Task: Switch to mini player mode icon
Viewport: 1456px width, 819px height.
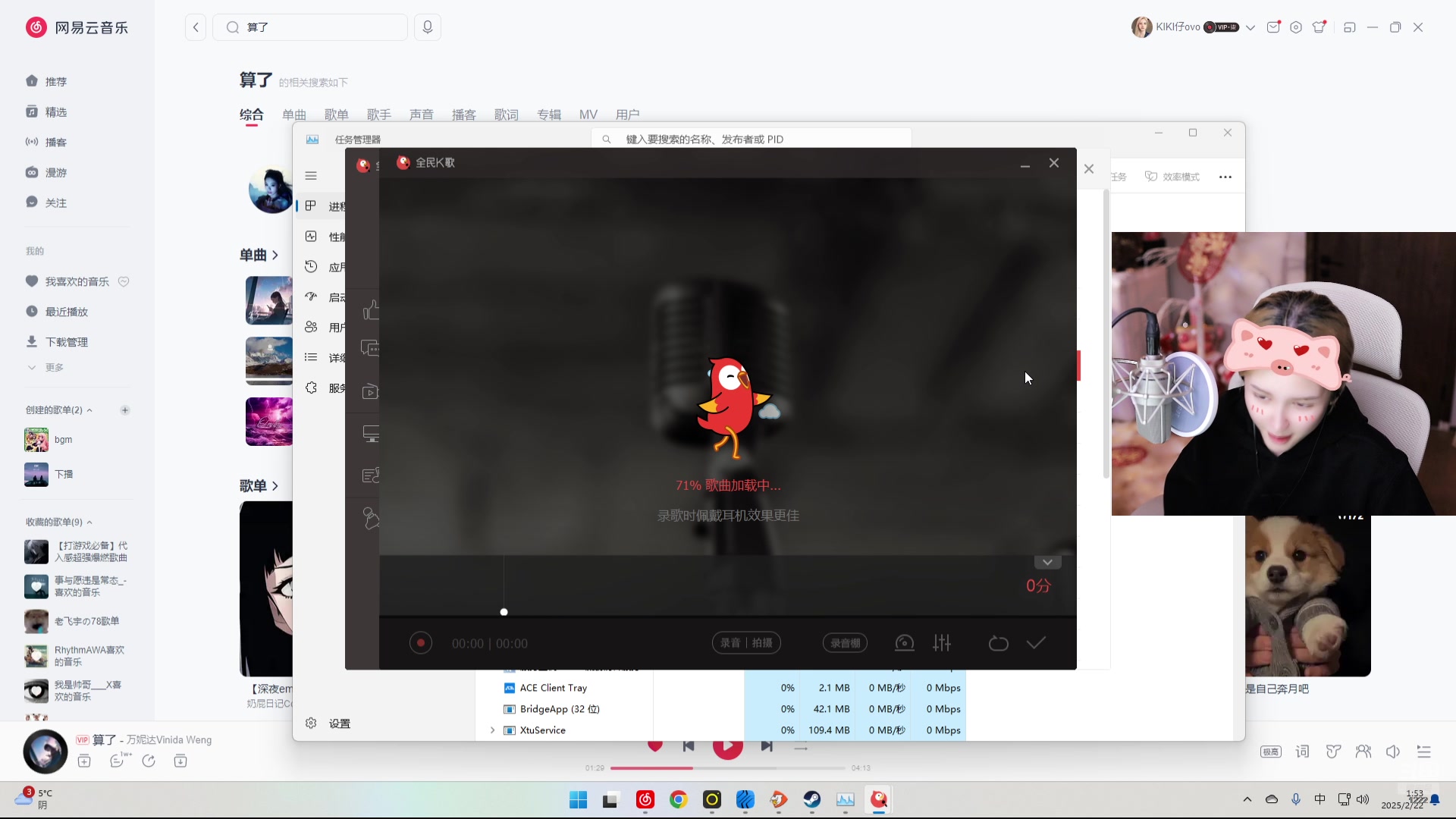Action: 1349,27
